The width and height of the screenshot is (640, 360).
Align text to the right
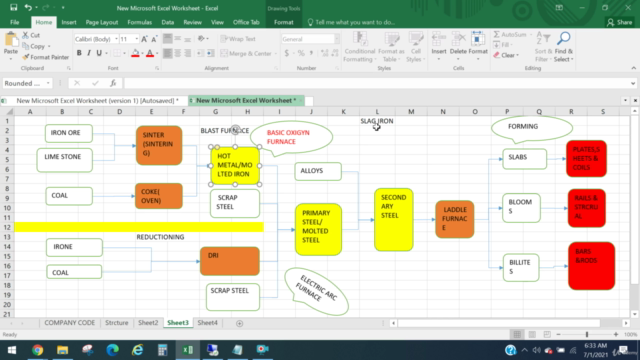click(x=187, y=53)
